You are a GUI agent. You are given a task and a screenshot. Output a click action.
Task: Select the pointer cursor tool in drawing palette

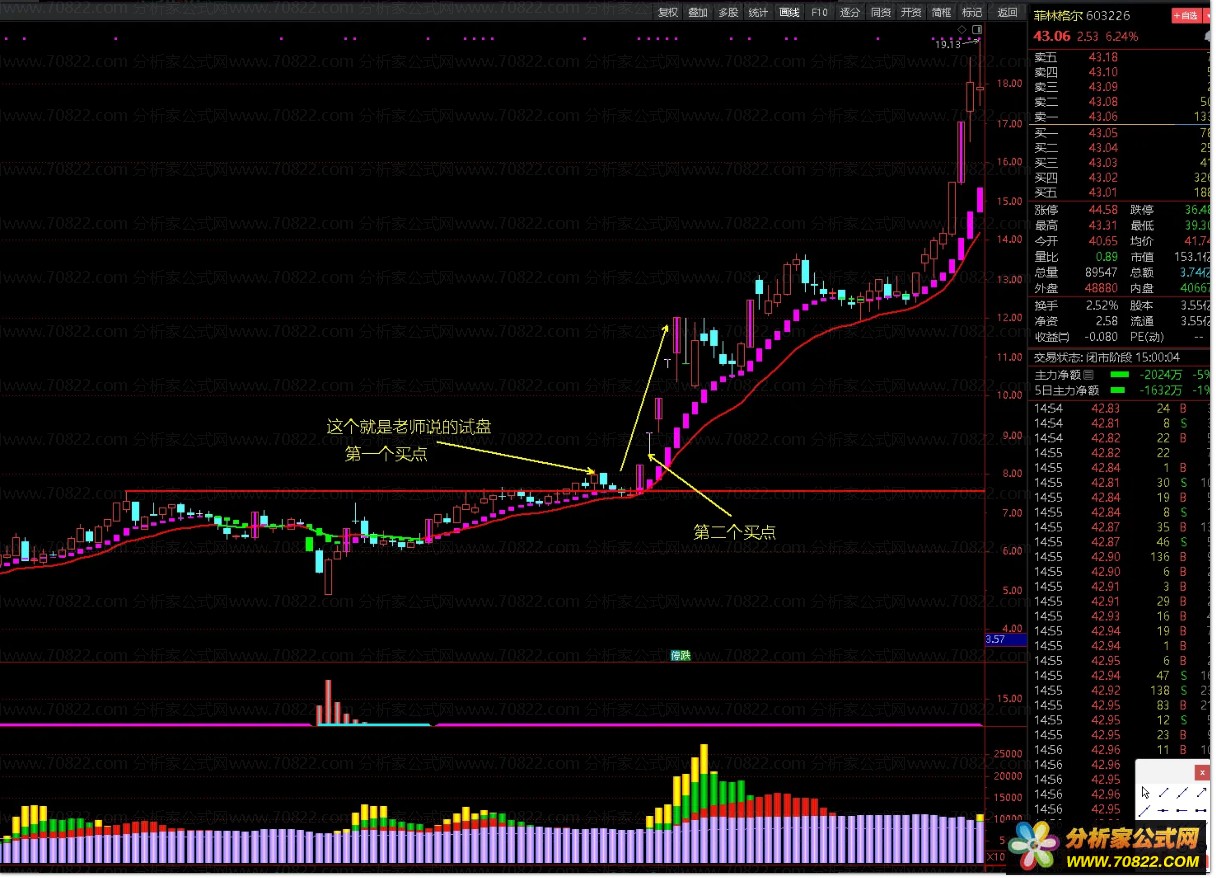tap(1146, 792)
